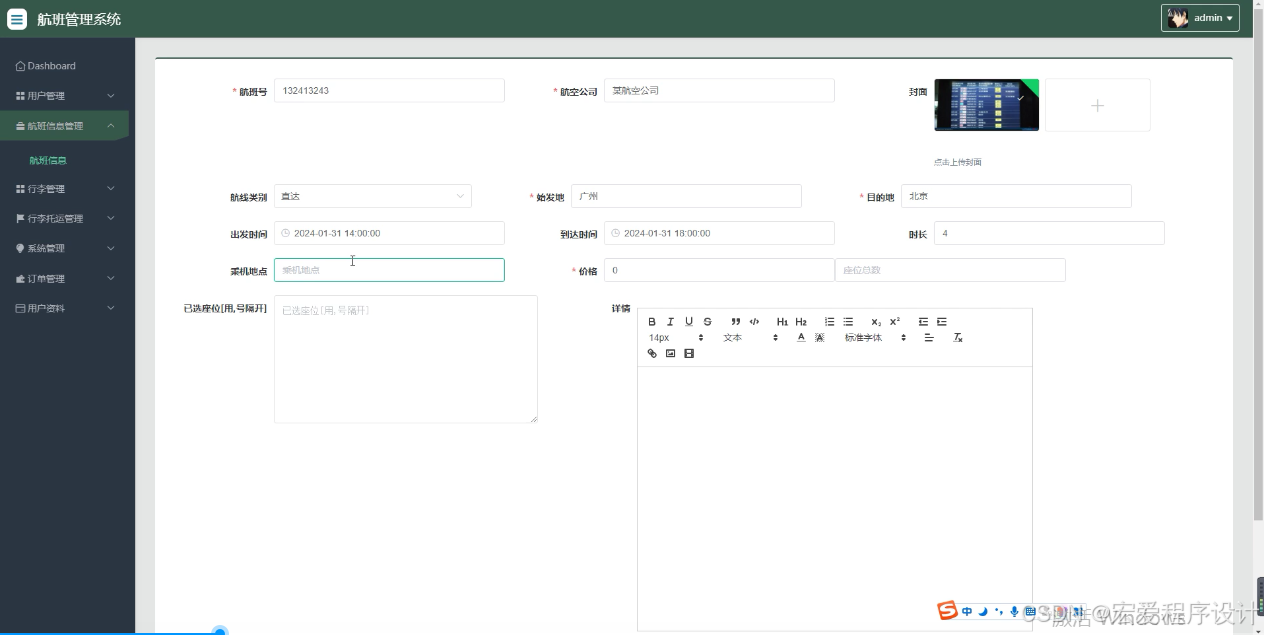Click the microphone icon in IME bar
Screen dimensions: 1264x635
coord(1014,611)
